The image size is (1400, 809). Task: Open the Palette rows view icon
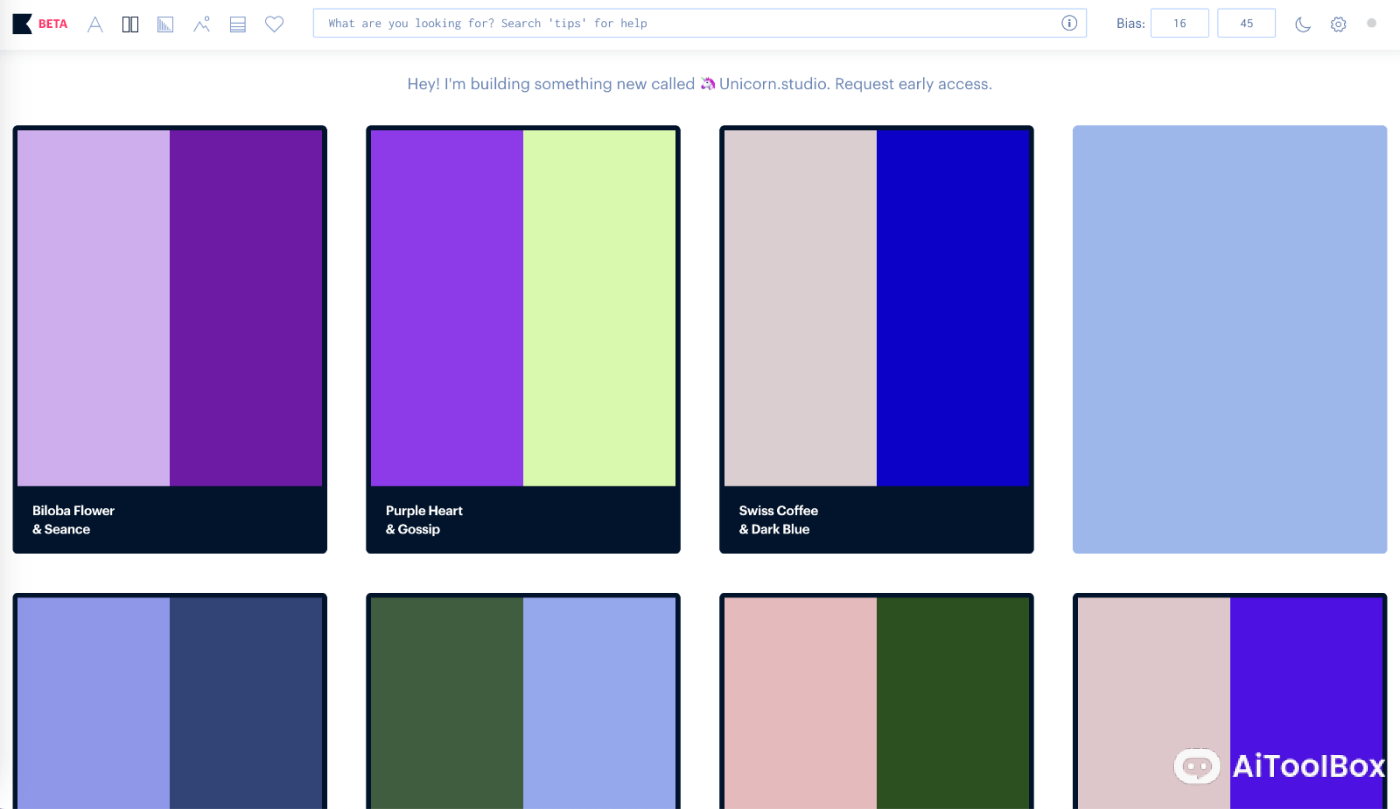point(238,24)
